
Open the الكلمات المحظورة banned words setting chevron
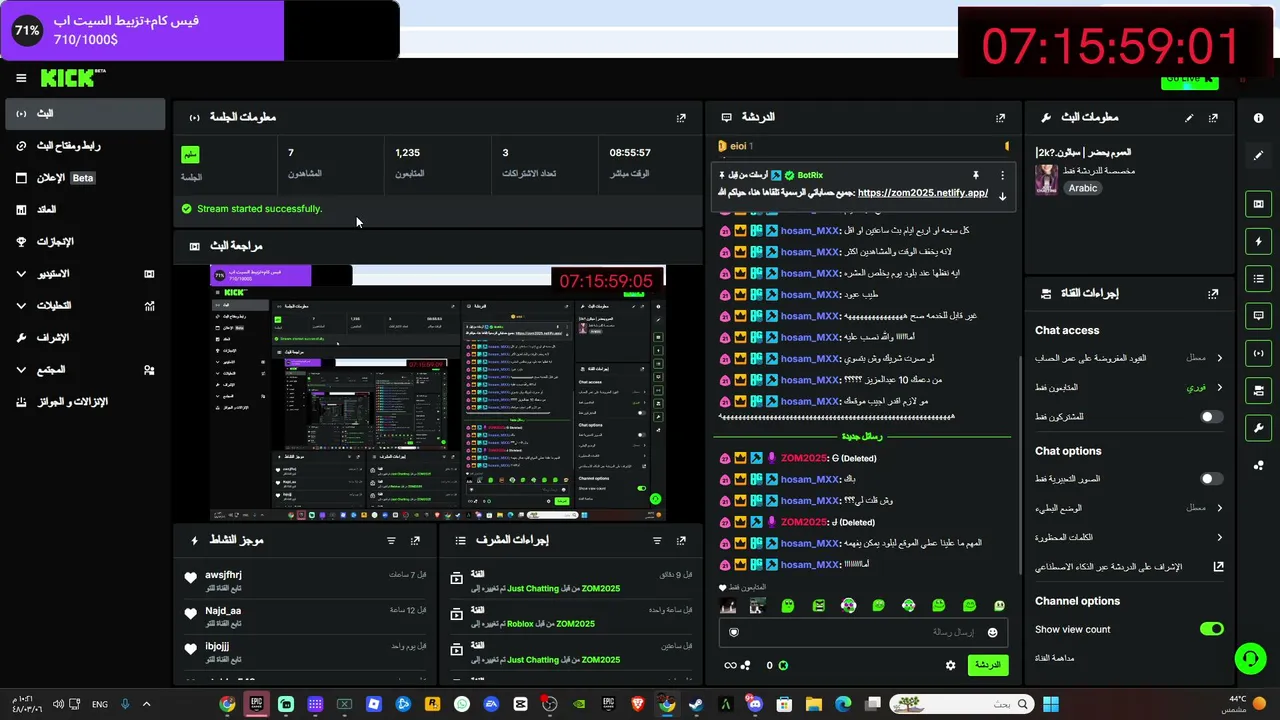[1219, 537]
